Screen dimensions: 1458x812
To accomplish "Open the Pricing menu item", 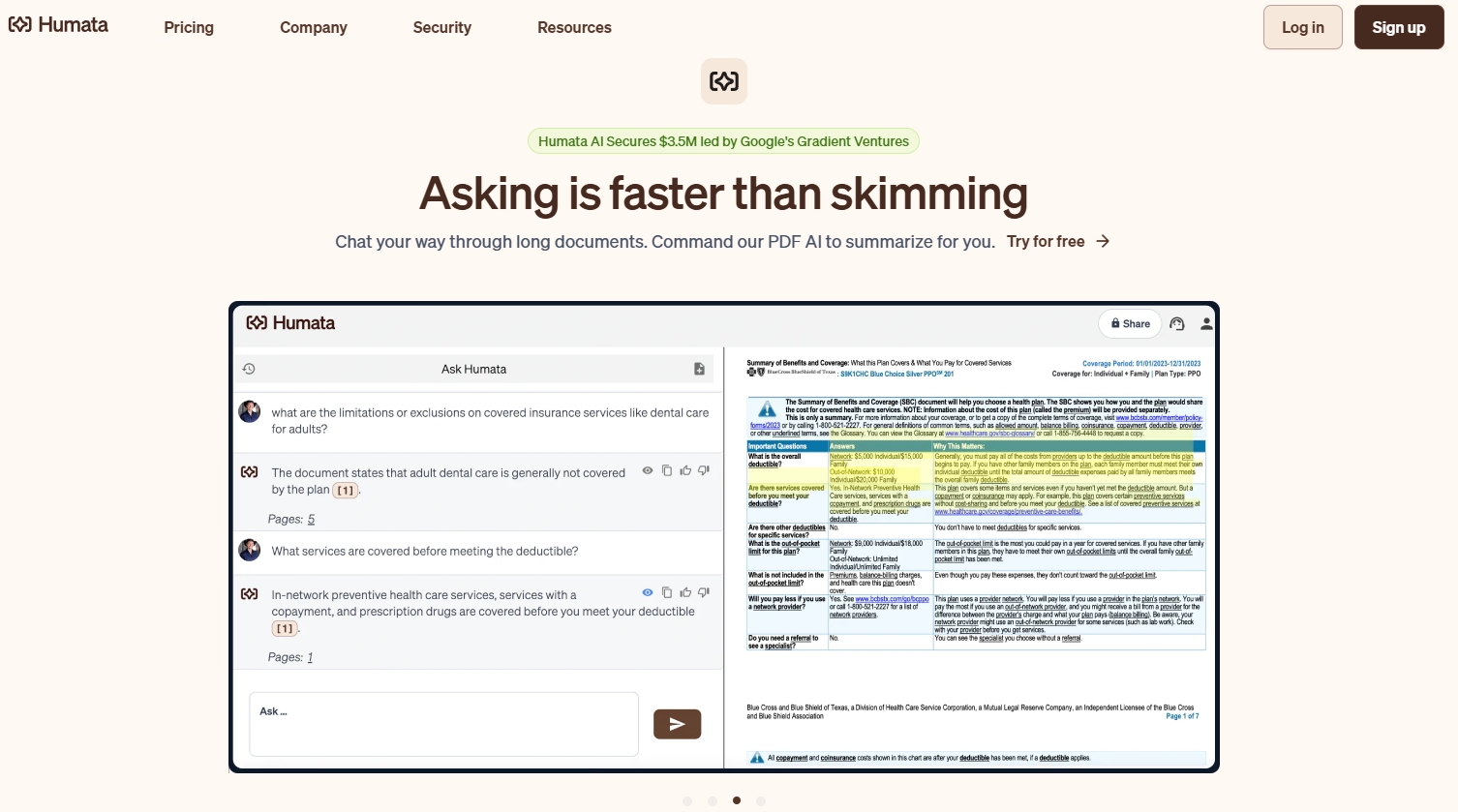I will click(189, 27).
